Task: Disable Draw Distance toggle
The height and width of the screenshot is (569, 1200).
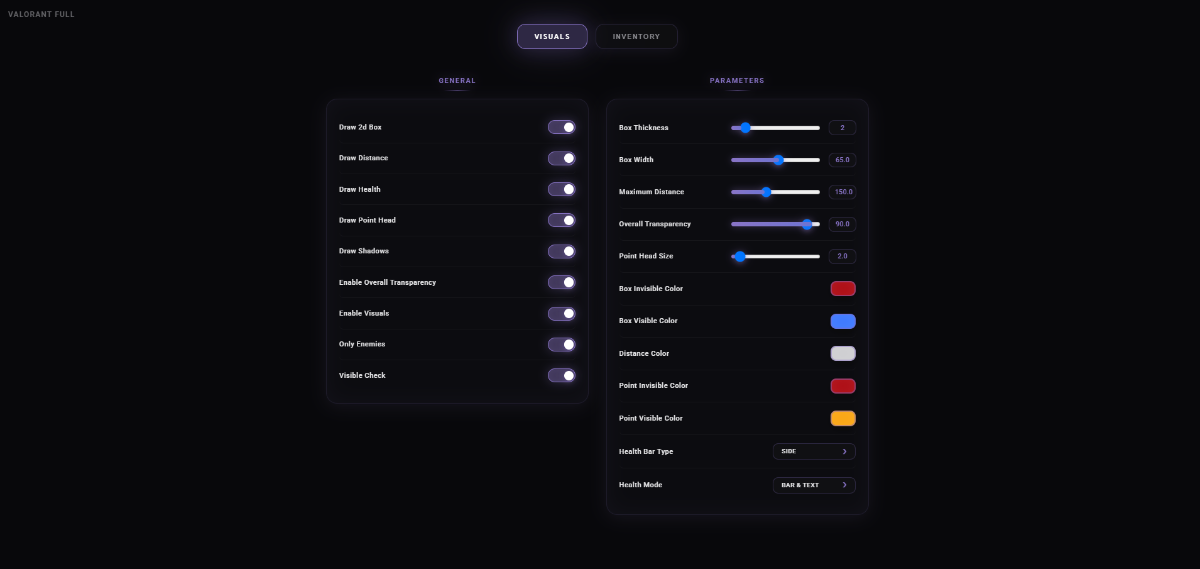Action: click(x=561, y=158)
